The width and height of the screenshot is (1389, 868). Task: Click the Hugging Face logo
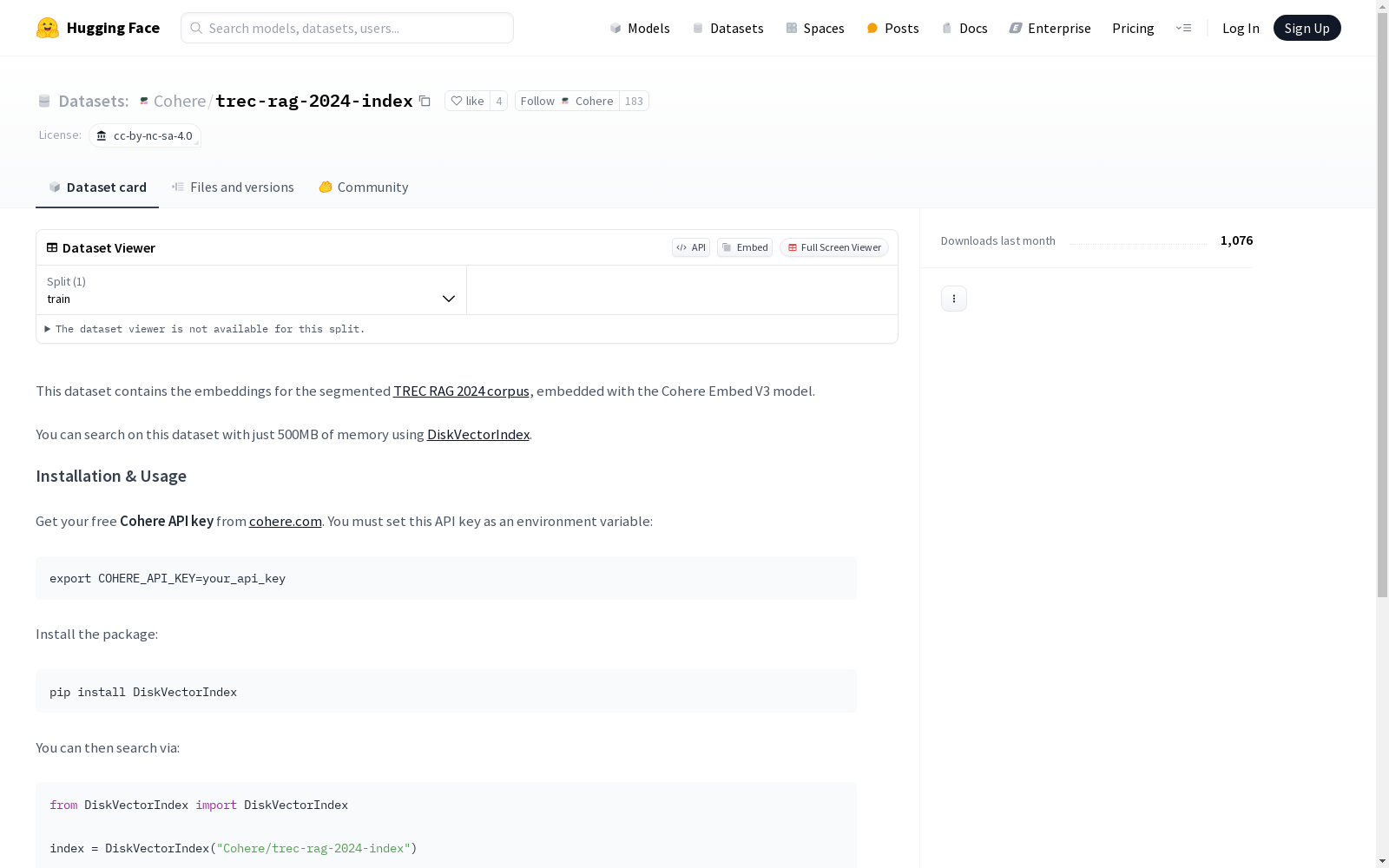(x=98, y=28)
